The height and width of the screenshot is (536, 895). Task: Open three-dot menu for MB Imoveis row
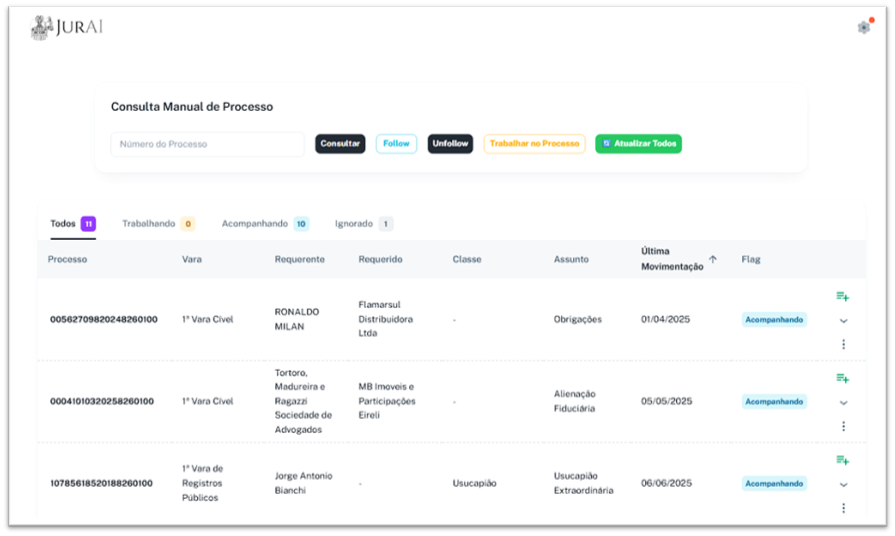(843, 426)
